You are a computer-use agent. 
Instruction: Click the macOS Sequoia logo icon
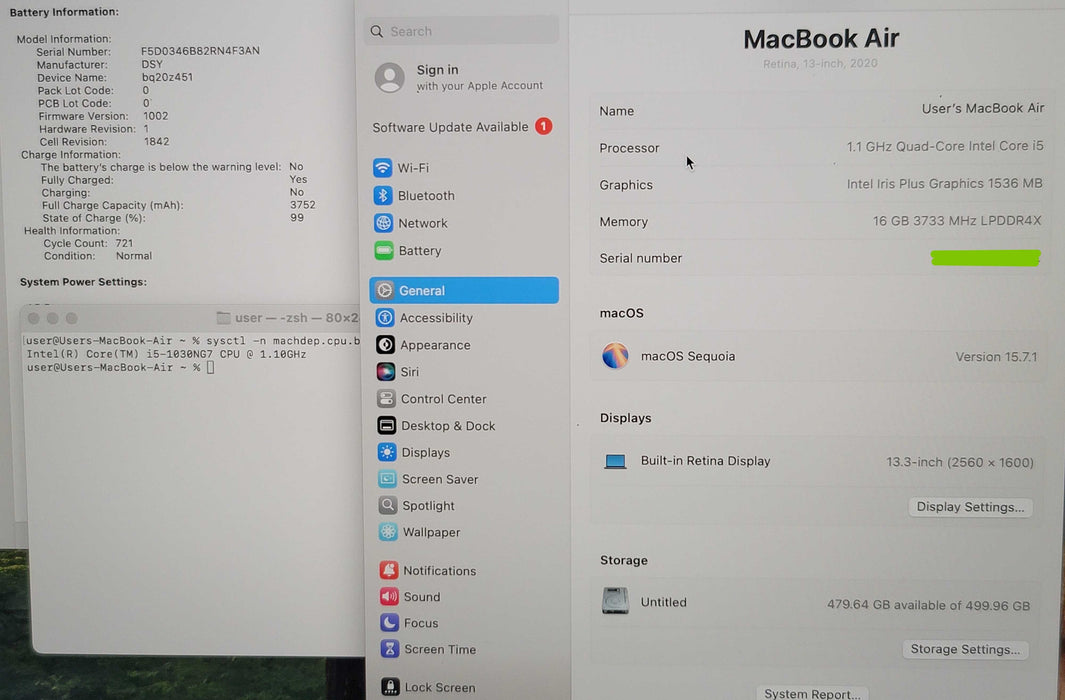(615, 356)
